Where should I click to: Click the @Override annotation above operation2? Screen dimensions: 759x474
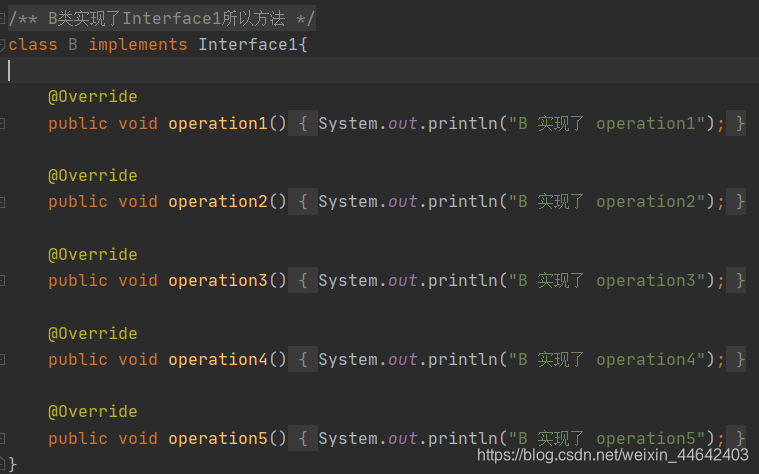coord(93,176)
